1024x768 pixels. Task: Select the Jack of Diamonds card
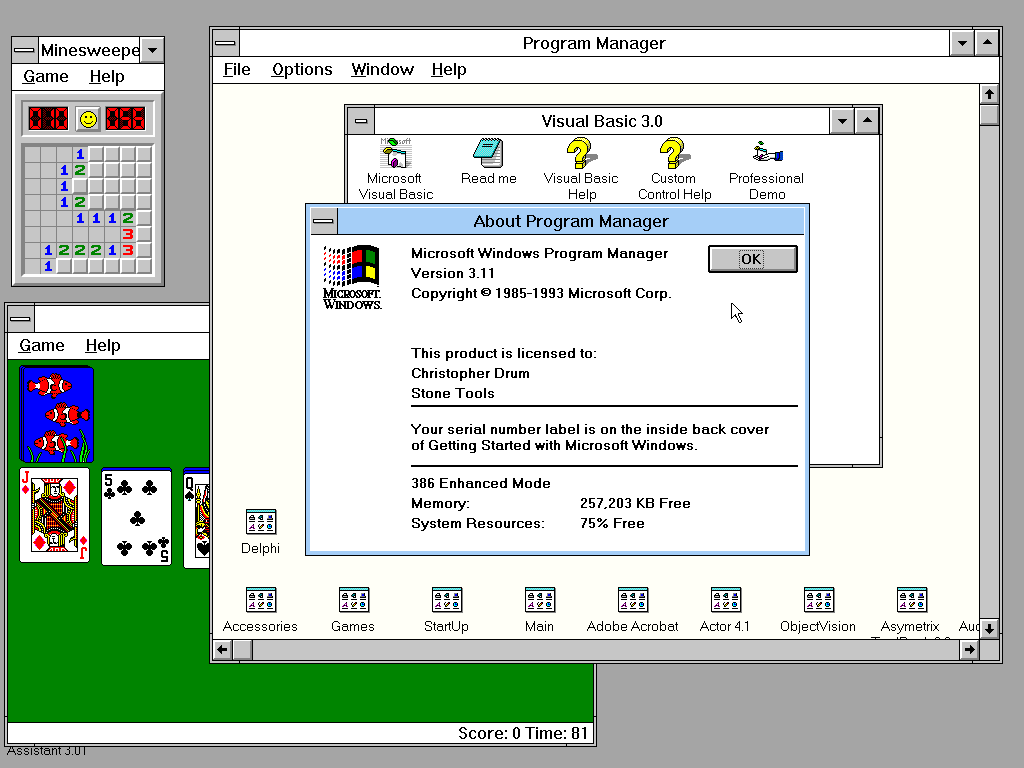coord(54,515)
